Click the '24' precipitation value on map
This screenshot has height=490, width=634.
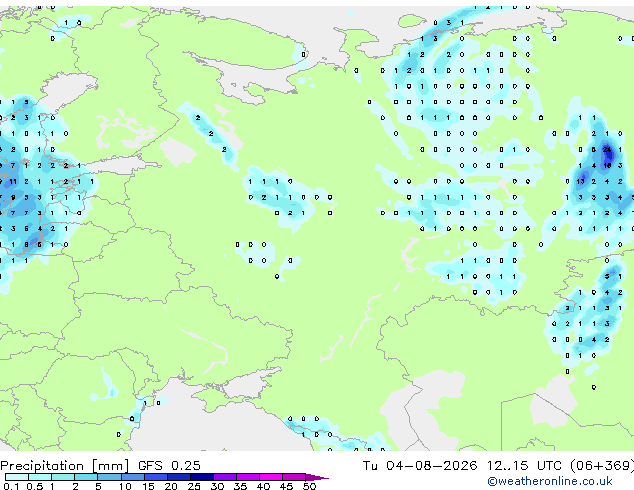607,150
